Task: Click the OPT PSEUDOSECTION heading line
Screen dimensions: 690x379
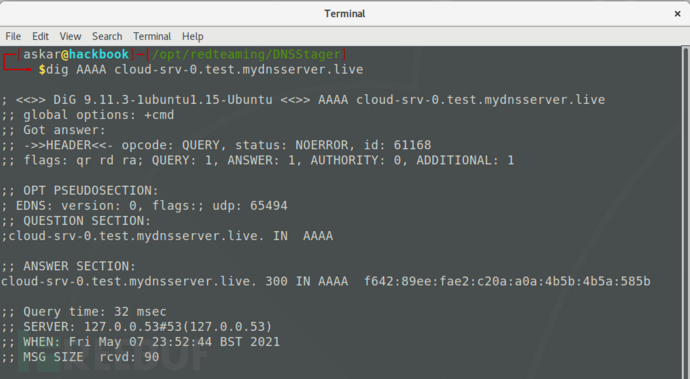Action: [x=80, y=191]
